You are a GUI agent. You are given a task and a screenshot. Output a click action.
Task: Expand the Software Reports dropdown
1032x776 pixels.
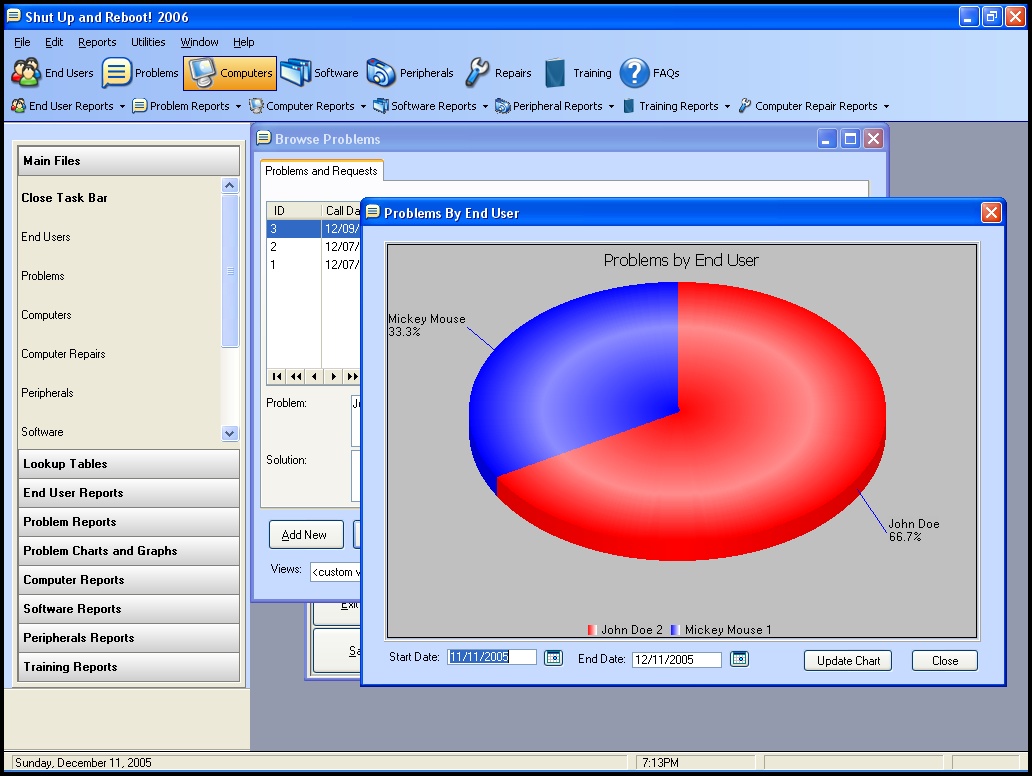[x=485, y=107]
